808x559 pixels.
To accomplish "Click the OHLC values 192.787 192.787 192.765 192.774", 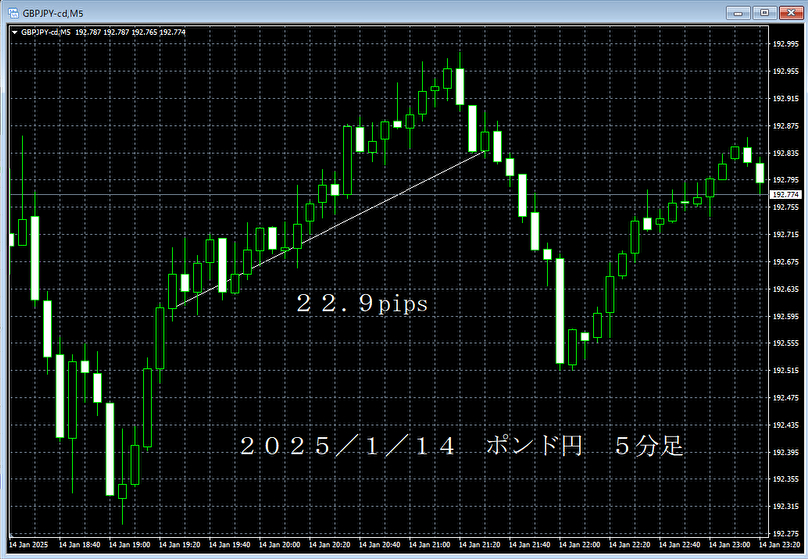I will click(x=130, y=32).
